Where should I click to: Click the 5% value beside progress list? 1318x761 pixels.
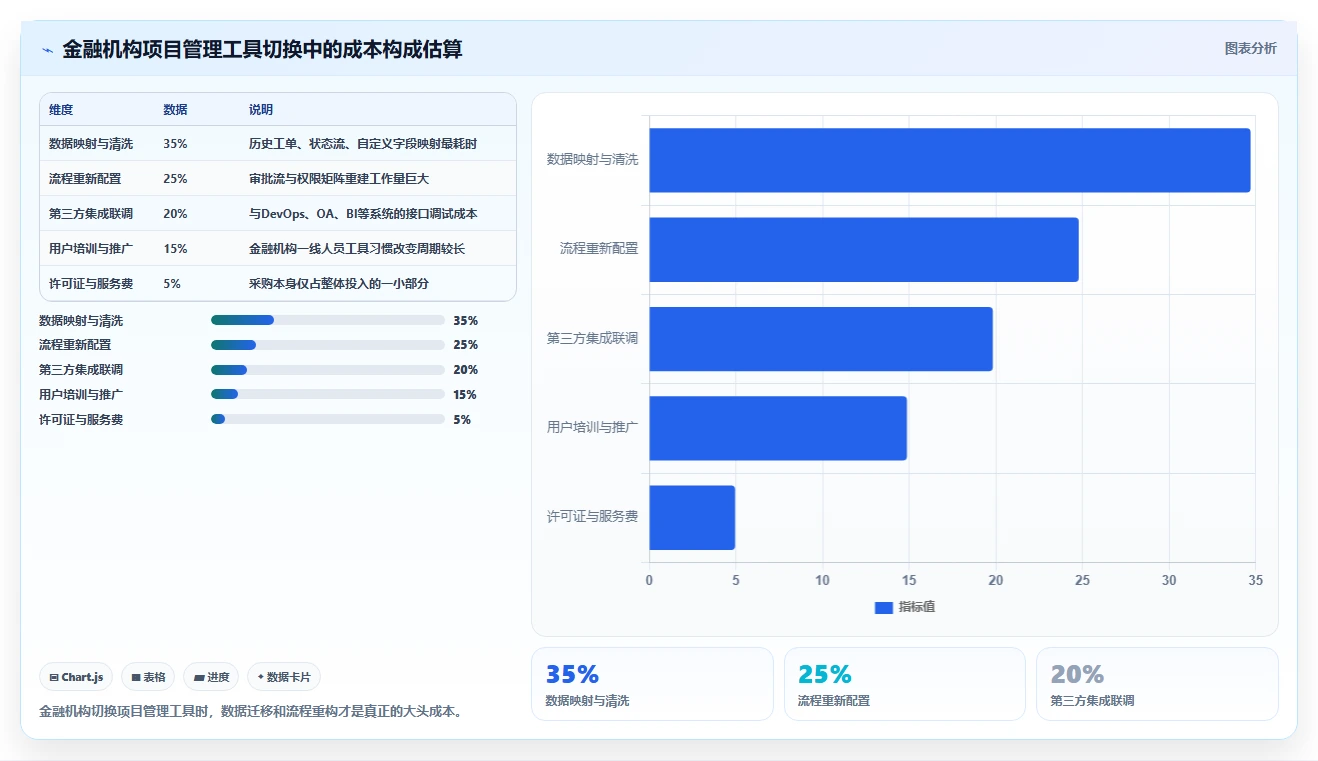[x=462, y=420]
